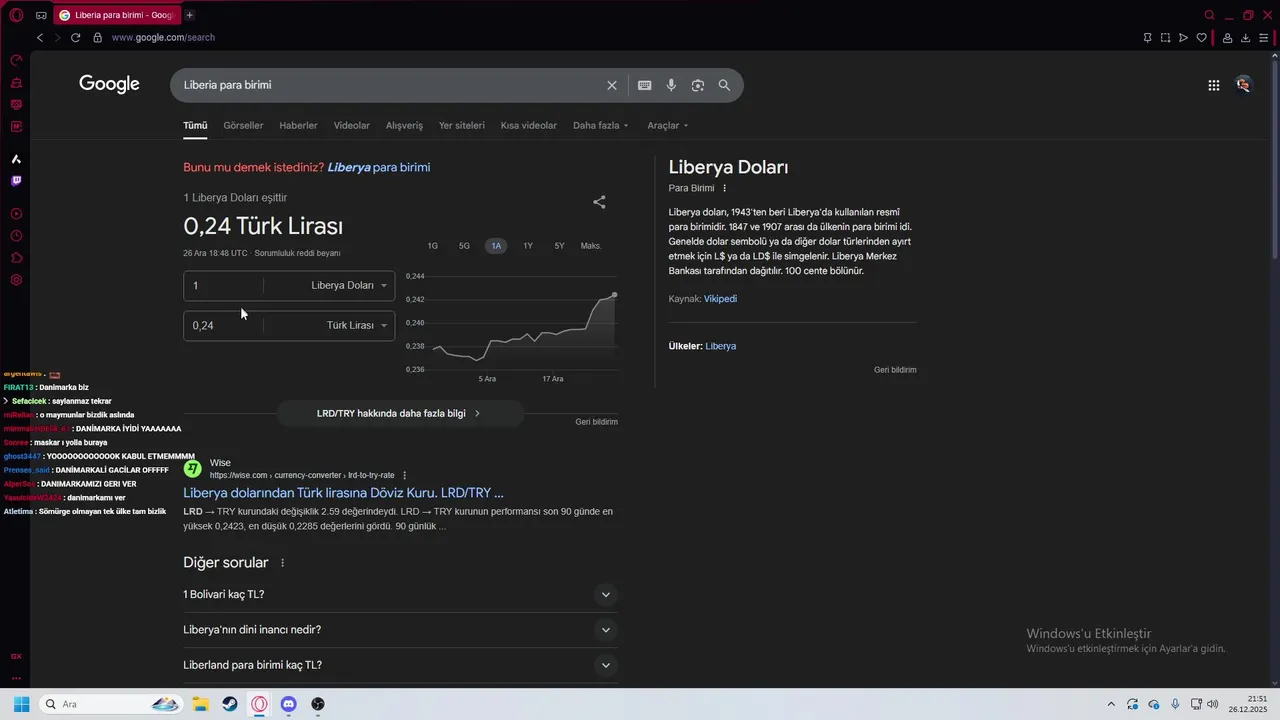Expand Liberland para birimi kaç TL?

(400, 665)
